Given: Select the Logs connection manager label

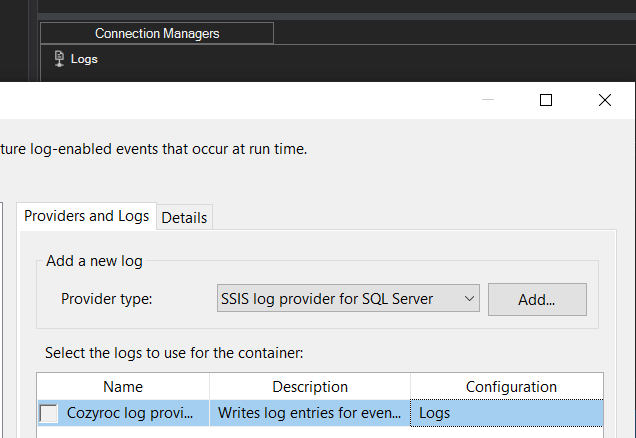Looking at the screenshot, I should (85, 59).
